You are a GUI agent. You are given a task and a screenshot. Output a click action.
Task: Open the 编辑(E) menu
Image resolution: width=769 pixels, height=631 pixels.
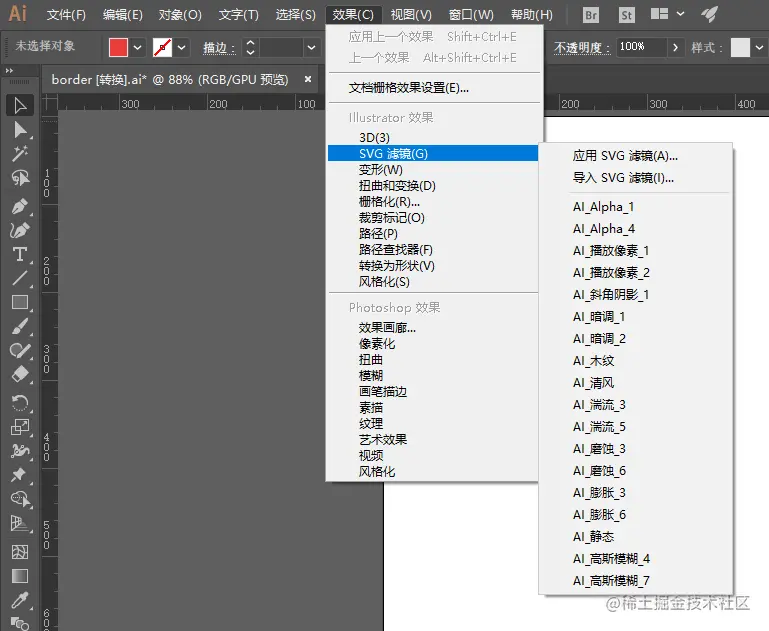click(x=123, y=15)
